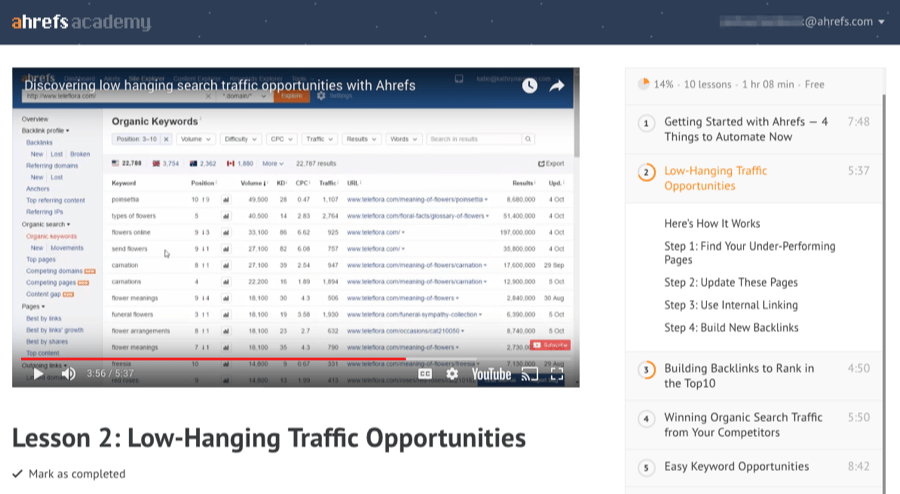Seek on the red video progress bar
This screenshot has height=494, width=900.
coord(296,359)
